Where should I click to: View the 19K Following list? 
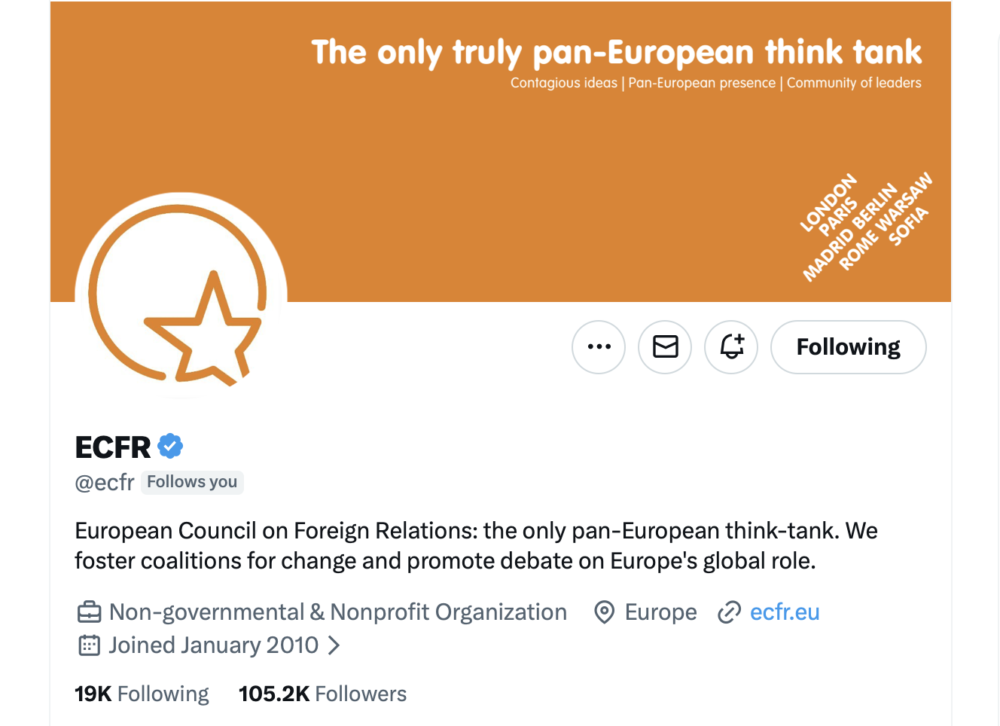142,694
